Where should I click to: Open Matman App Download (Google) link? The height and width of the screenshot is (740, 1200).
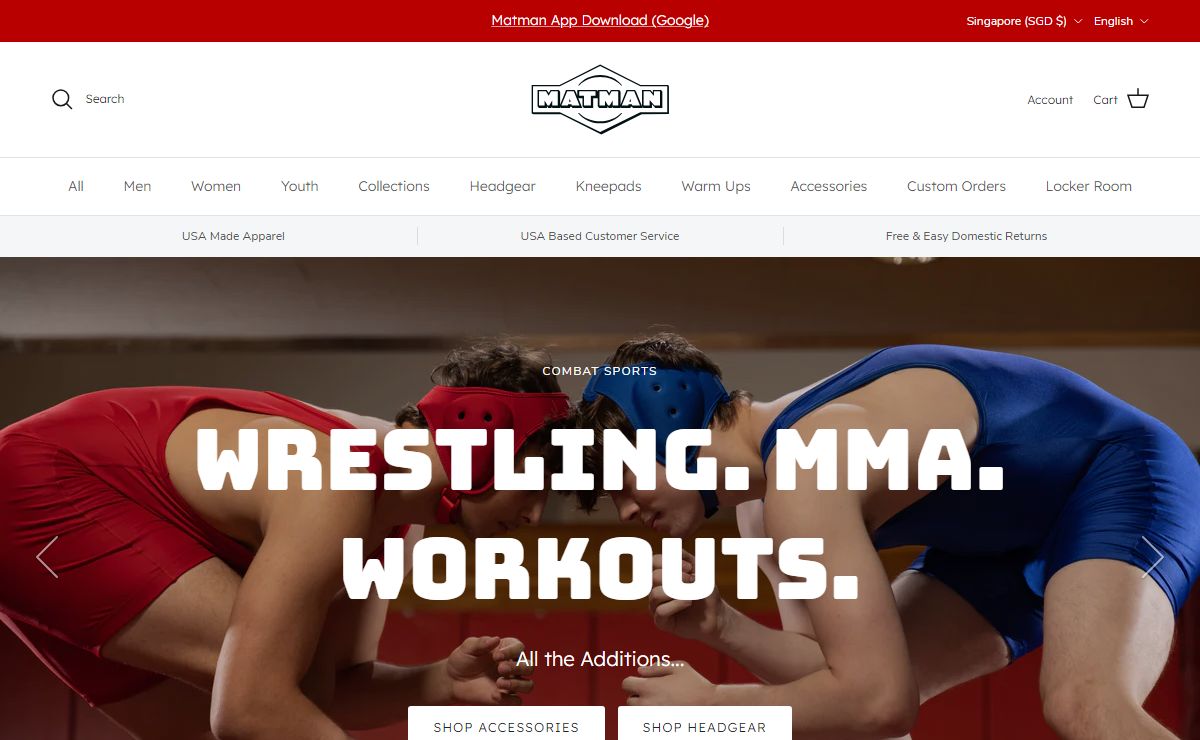pos(600,20)
